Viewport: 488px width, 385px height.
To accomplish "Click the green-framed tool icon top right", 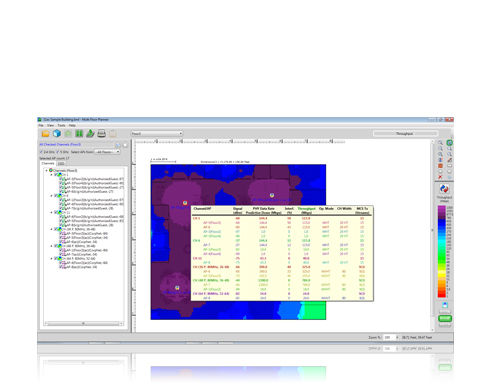I will tap(449, 143).
